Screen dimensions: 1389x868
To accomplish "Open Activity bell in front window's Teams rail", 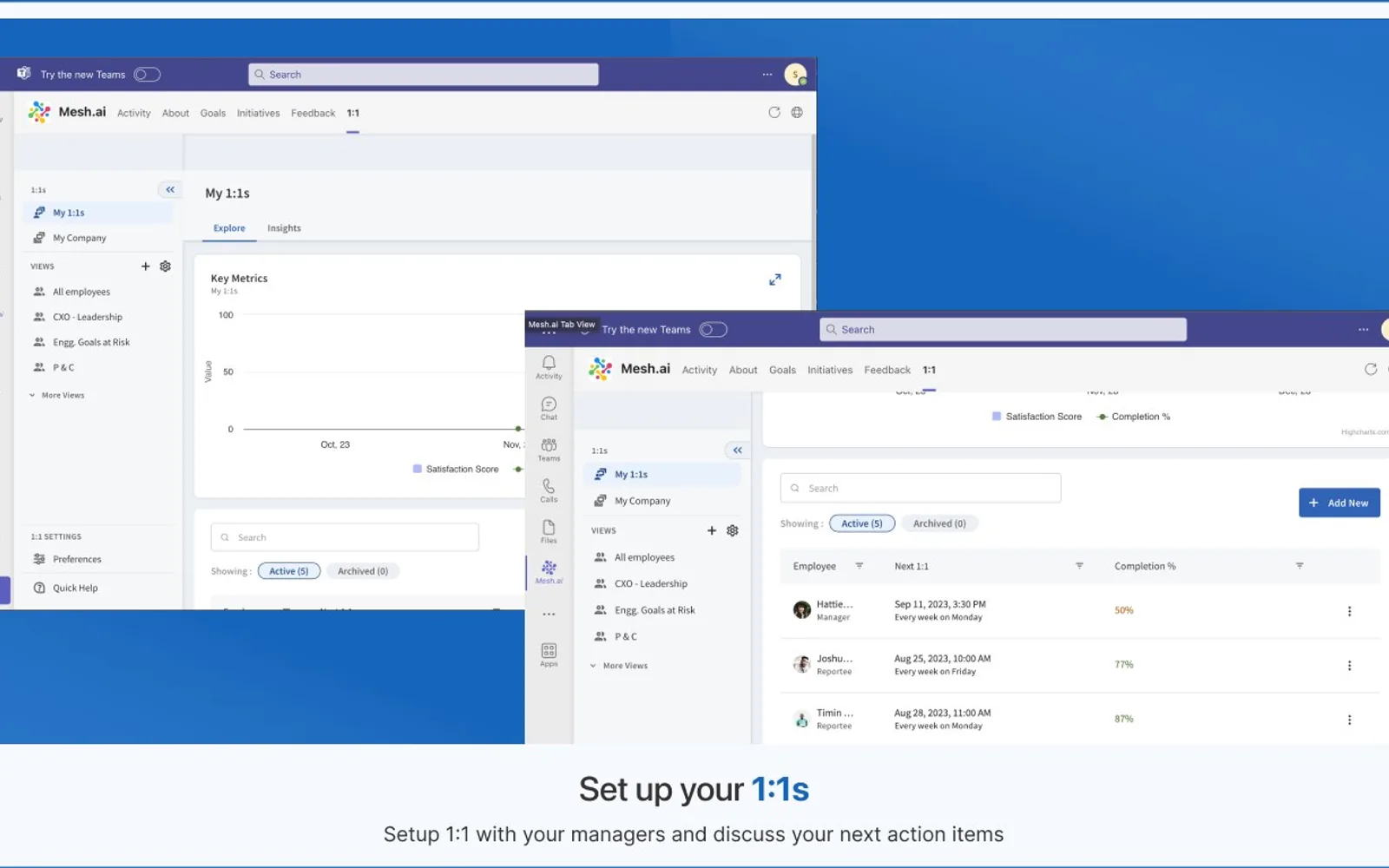I will click(549, 367).
